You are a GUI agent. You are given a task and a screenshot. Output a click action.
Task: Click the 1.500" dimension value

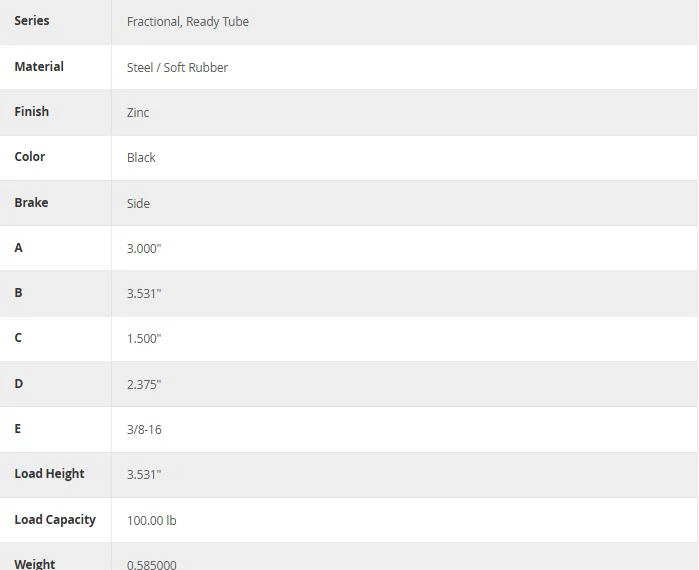click(x=144, y=338)
